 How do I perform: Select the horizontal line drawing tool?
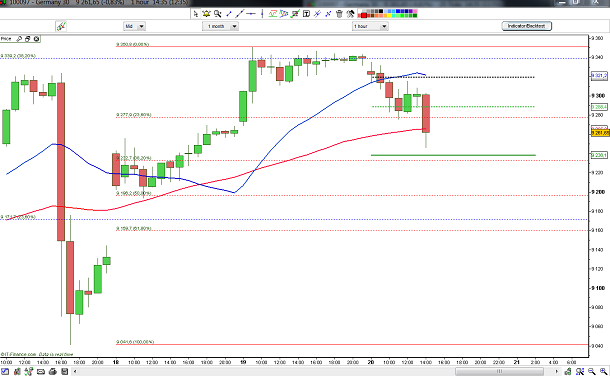[x=251, y=14]
